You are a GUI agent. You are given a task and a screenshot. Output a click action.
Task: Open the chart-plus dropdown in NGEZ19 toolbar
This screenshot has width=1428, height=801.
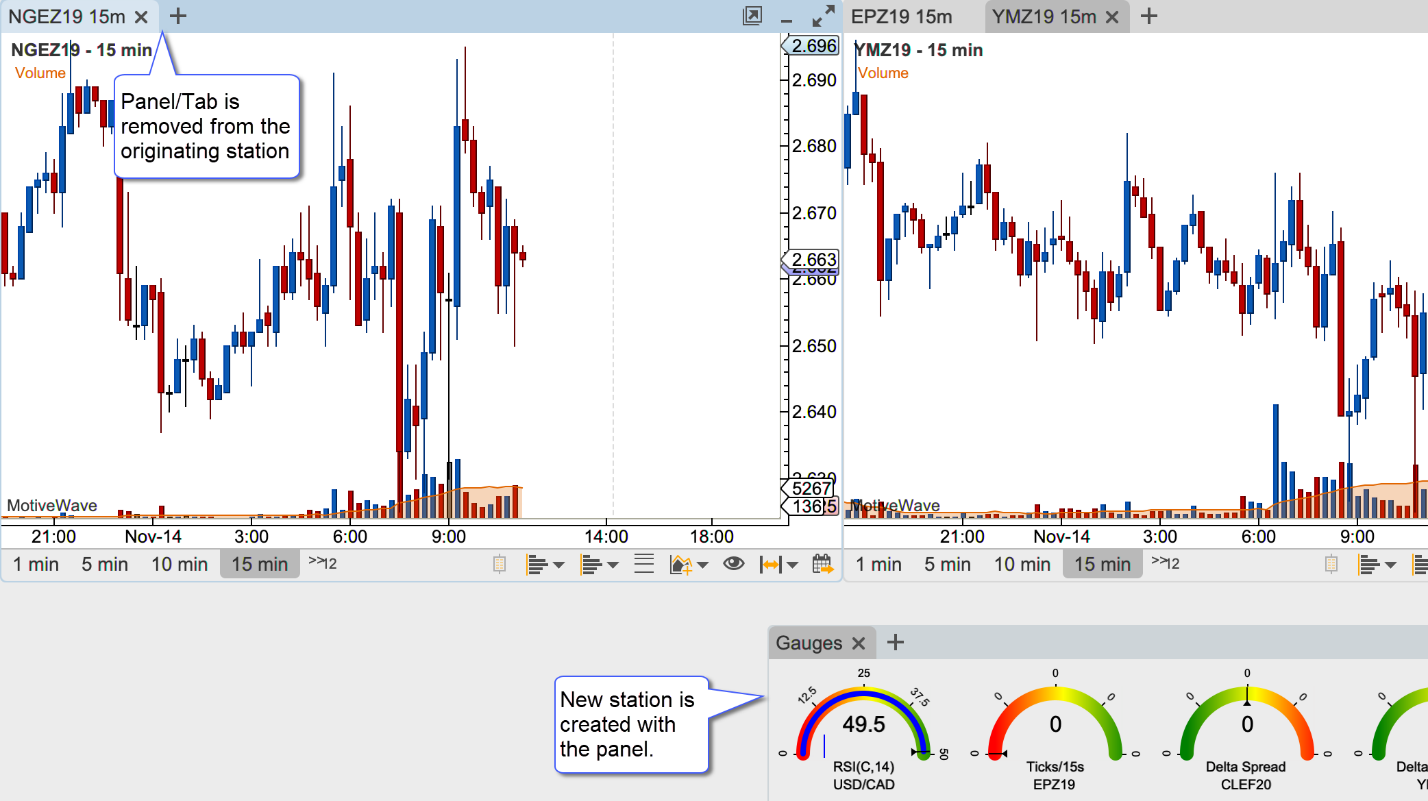click(x=688, y=564)
